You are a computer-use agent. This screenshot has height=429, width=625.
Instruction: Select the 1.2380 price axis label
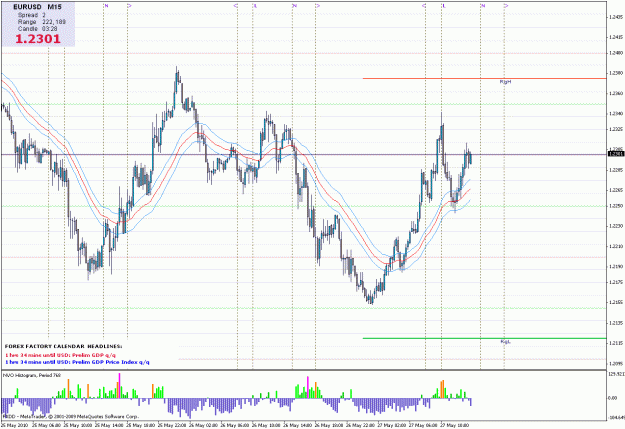click(x=616, y=73)
